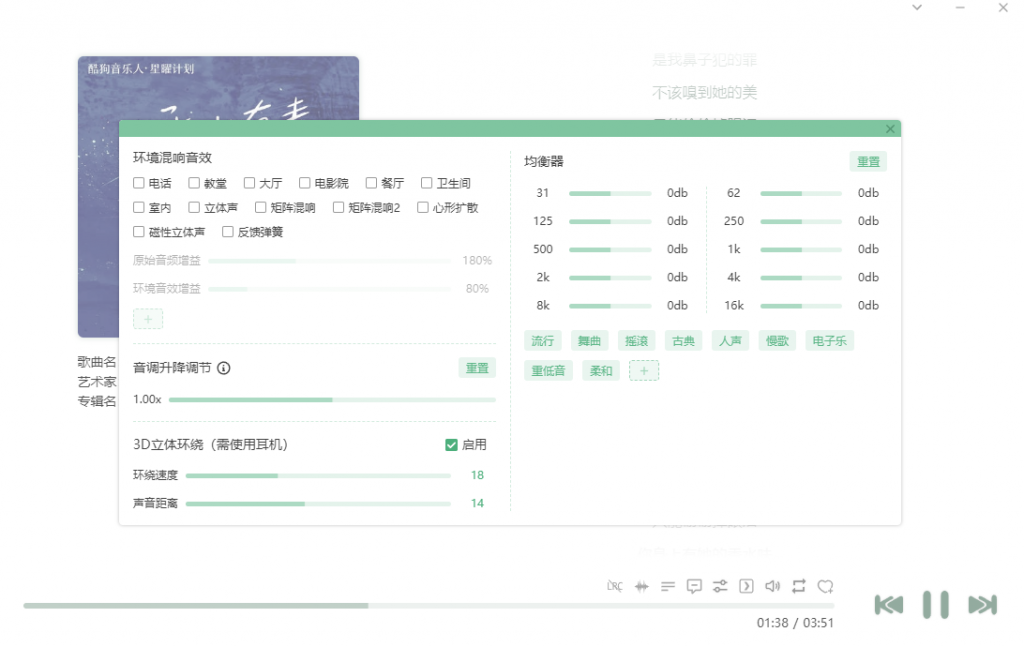1024x647 pixels.
Task: Open the window options chevron at top right
Action: tap(916, 8)
